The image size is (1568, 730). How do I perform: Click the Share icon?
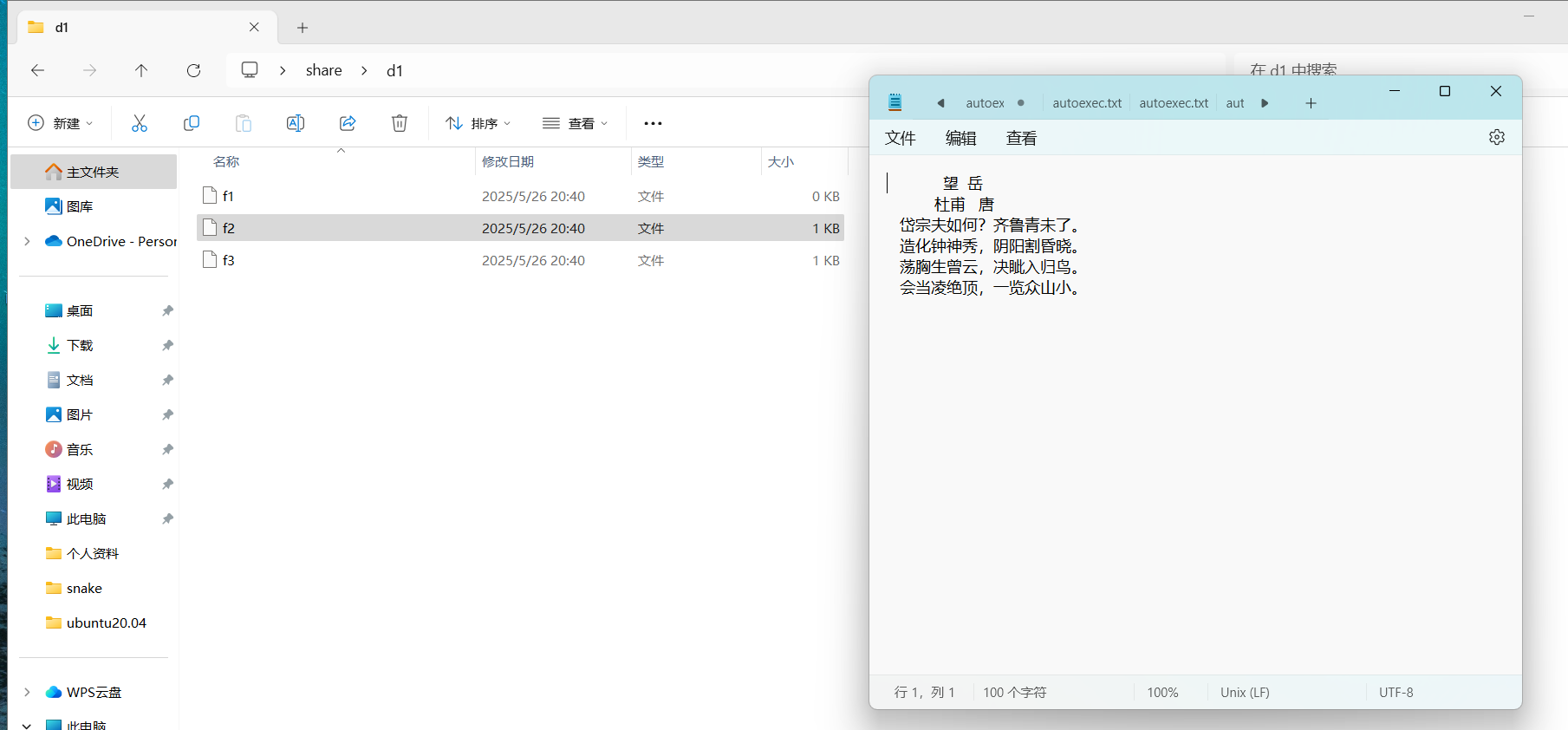pyautogui.click(x=348, y=123)
